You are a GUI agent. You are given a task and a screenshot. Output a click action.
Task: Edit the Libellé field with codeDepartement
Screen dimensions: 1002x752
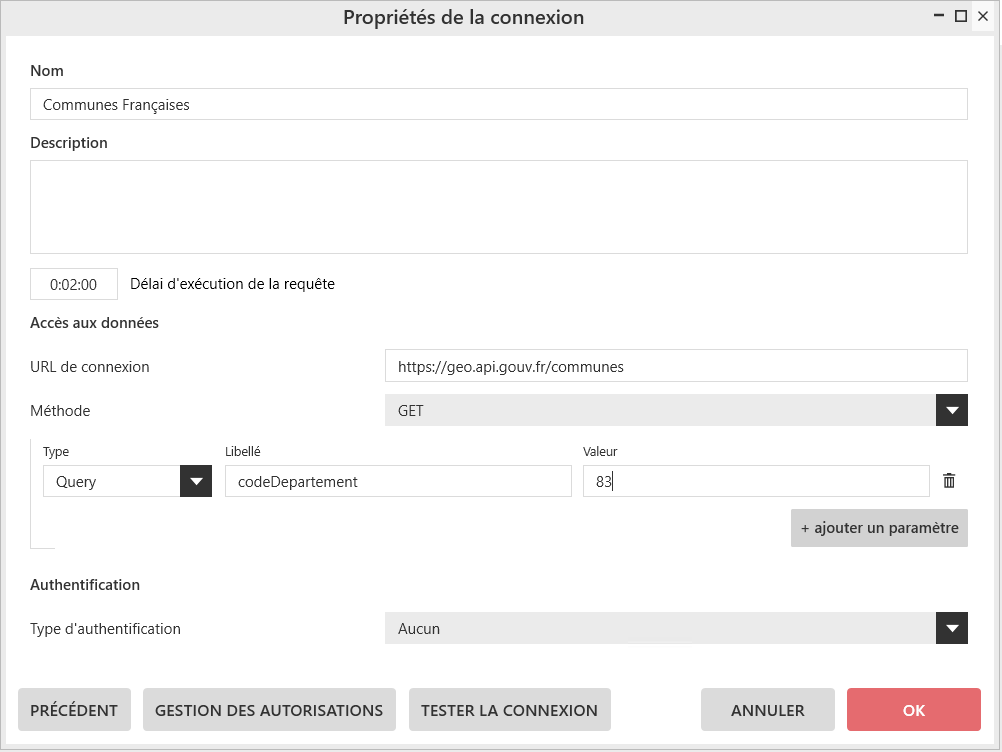[x=398, y=481]
